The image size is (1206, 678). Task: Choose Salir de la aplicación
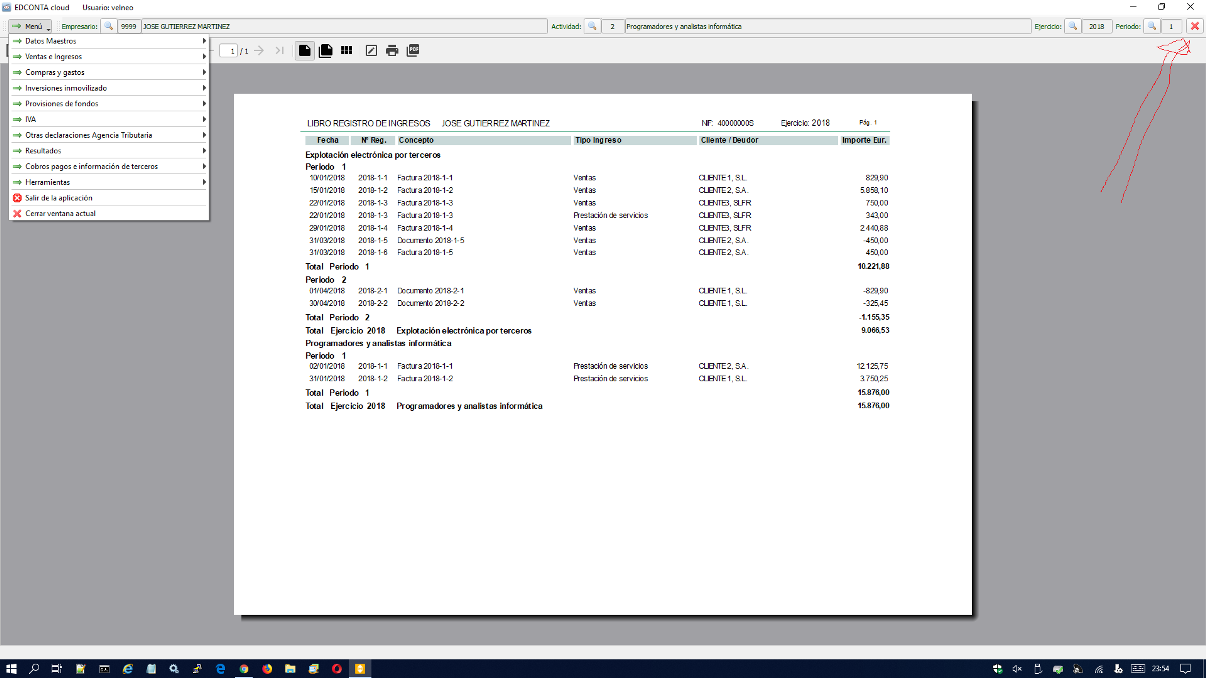pos(60,198)
